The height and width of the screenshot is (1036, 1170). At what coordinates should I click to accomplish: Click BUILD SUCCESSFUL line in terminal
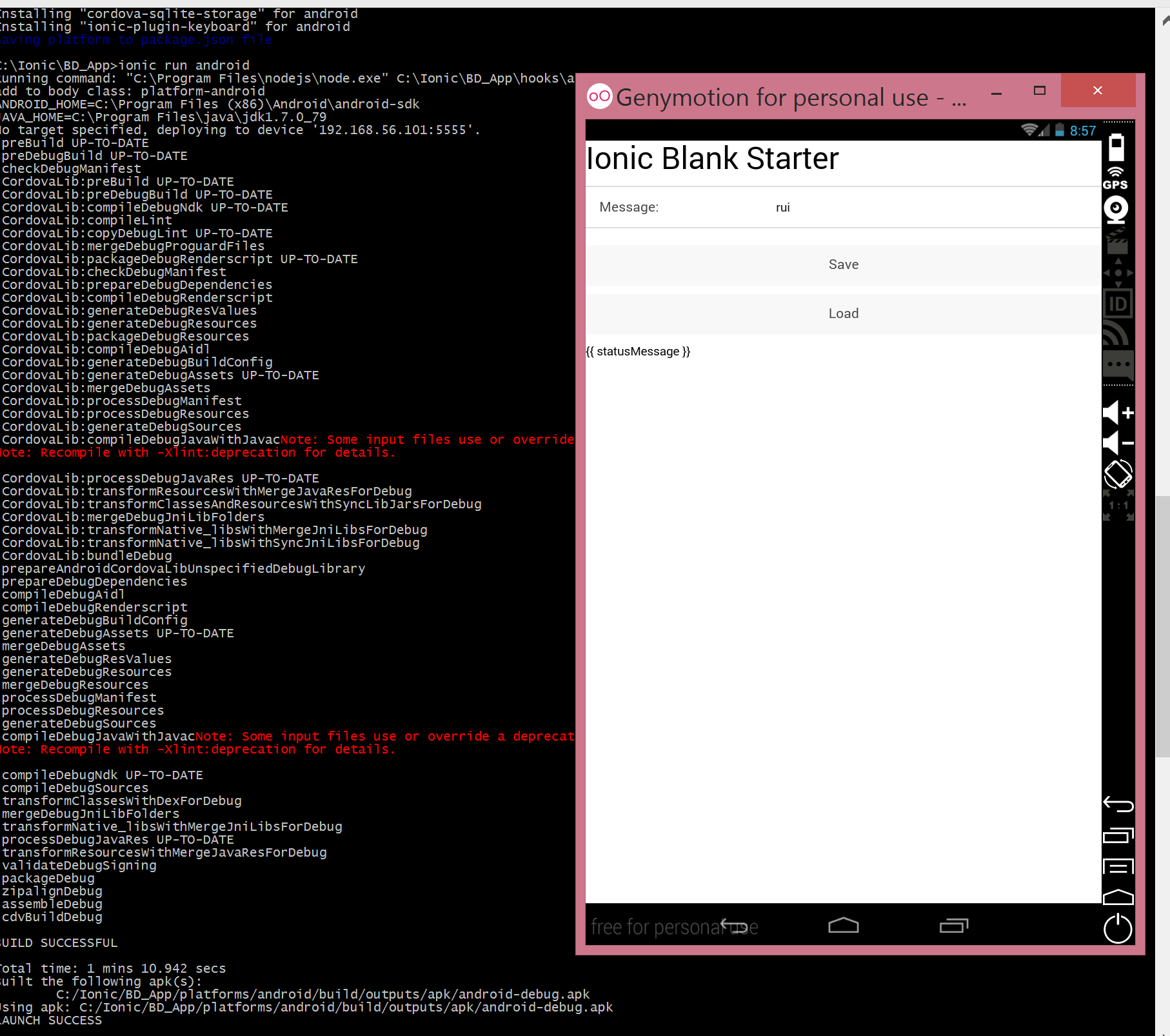pos(59,942)
